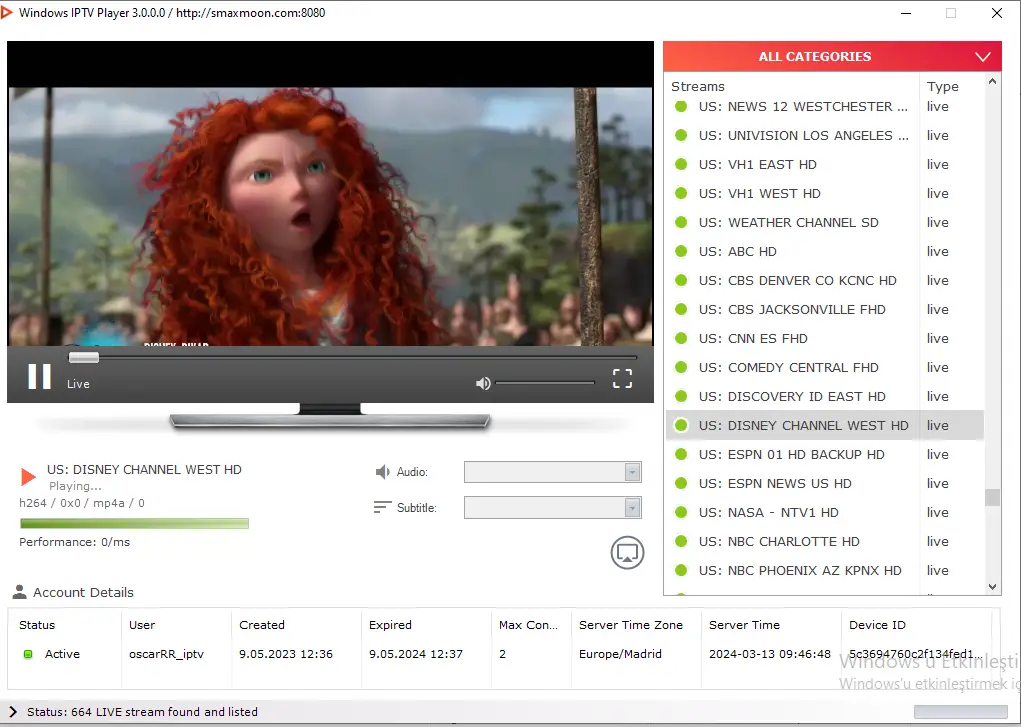Click the Live label in player controls
Viewport: 1021px width, 727px height.
pyautogui.click(x=78, y=384)
